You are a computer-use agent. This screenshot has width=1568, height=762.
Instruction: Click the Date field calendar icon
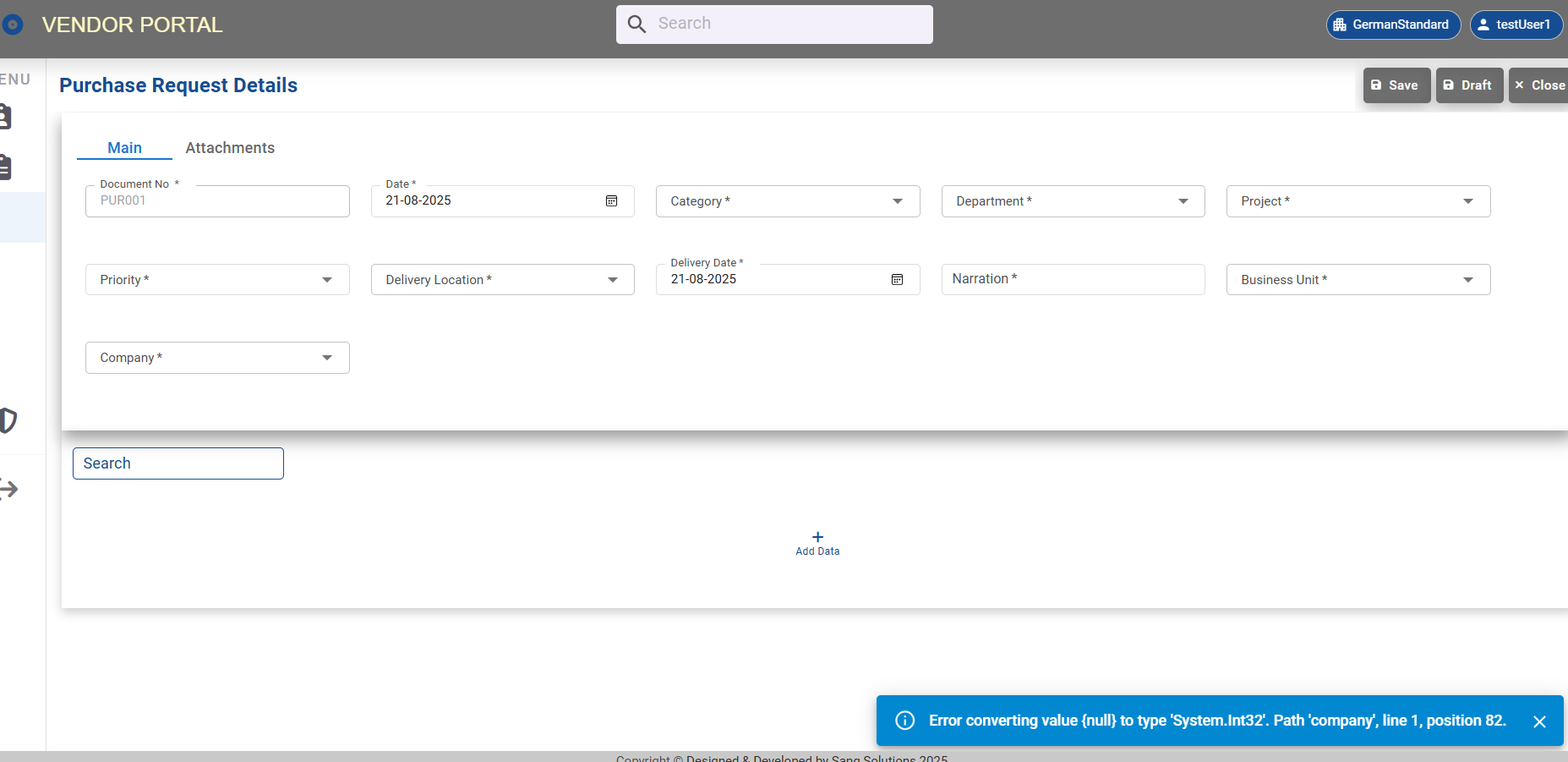click(x=611, y=201)
